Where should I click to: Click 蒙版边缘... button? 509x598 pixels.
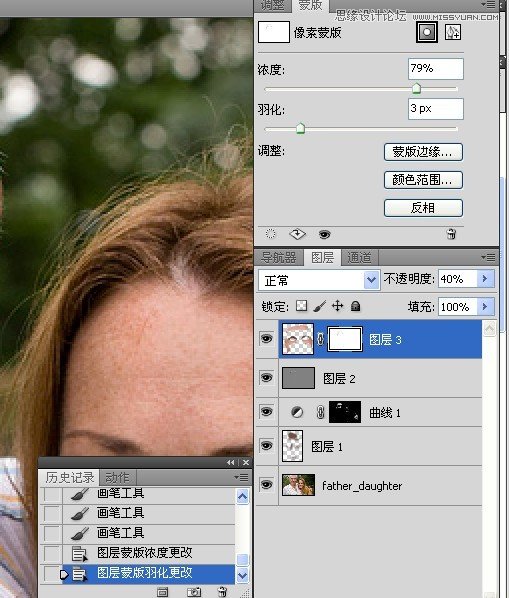[x=423, y=152]
